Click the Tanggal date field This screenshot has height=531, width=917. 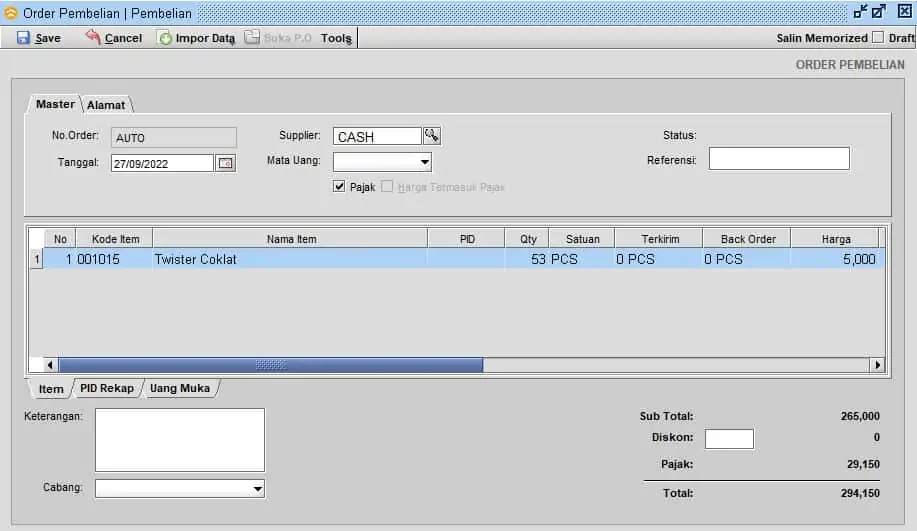pyautogui.click(x=162, y=163)
